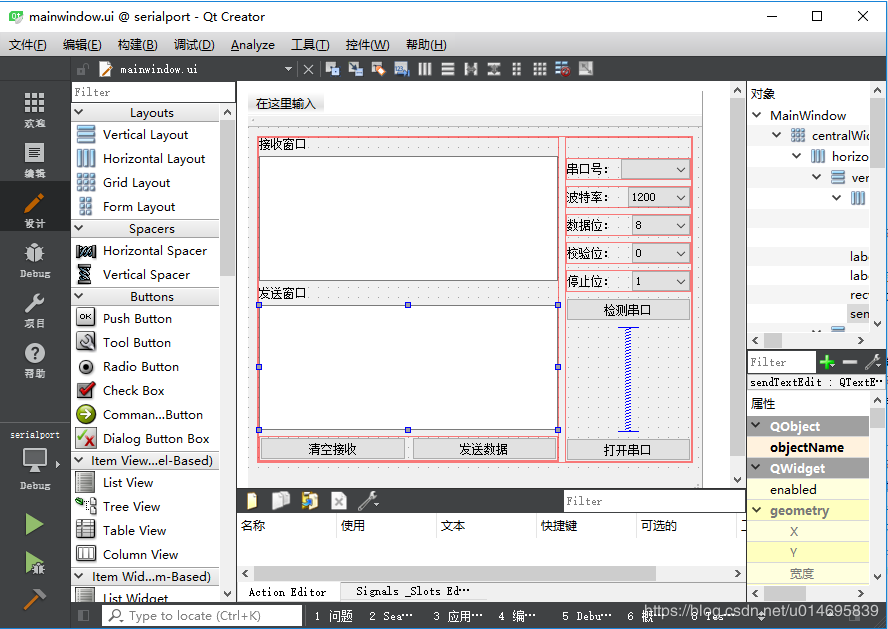This screenshot has width=888, height=629.
Task: Select the Push Button widget
Action: (x=137, y=319)
